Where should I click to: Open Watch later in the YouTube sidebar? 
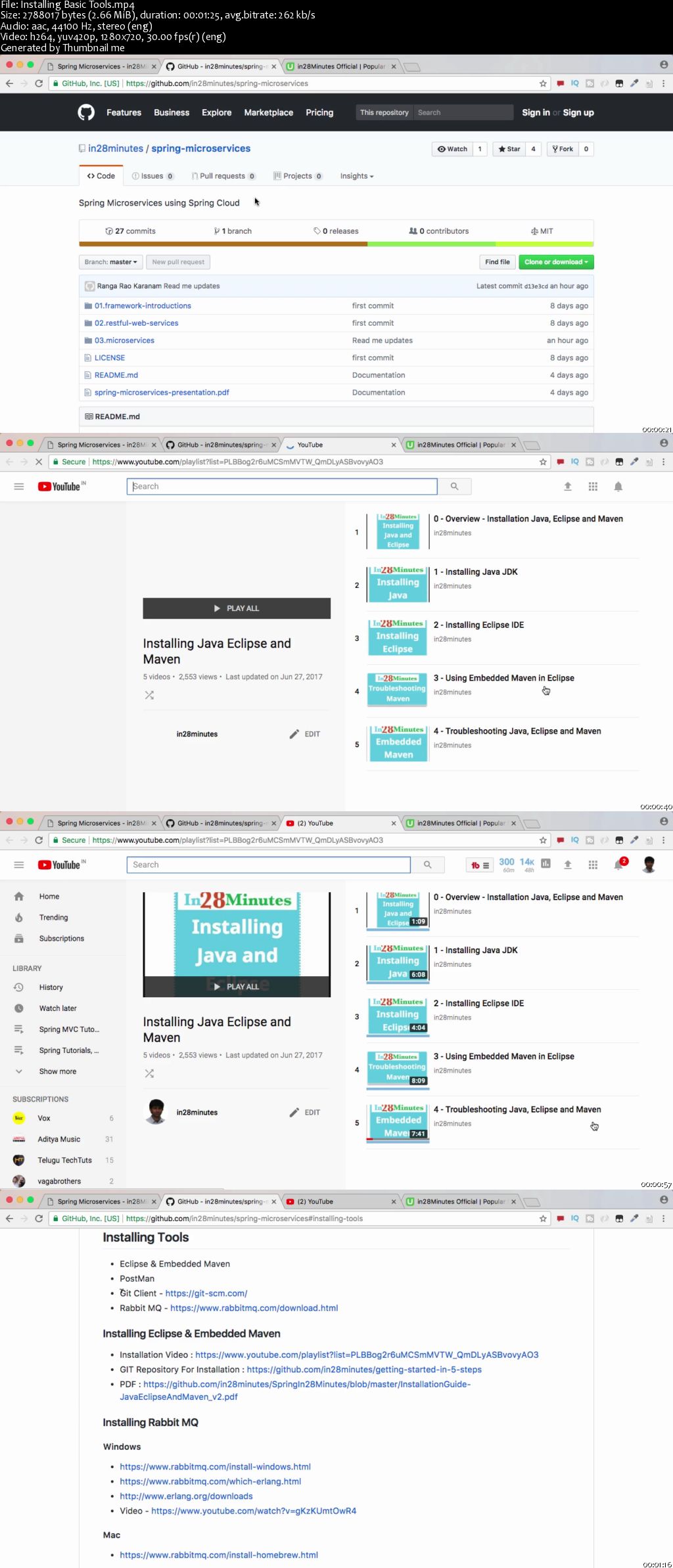58,1008
